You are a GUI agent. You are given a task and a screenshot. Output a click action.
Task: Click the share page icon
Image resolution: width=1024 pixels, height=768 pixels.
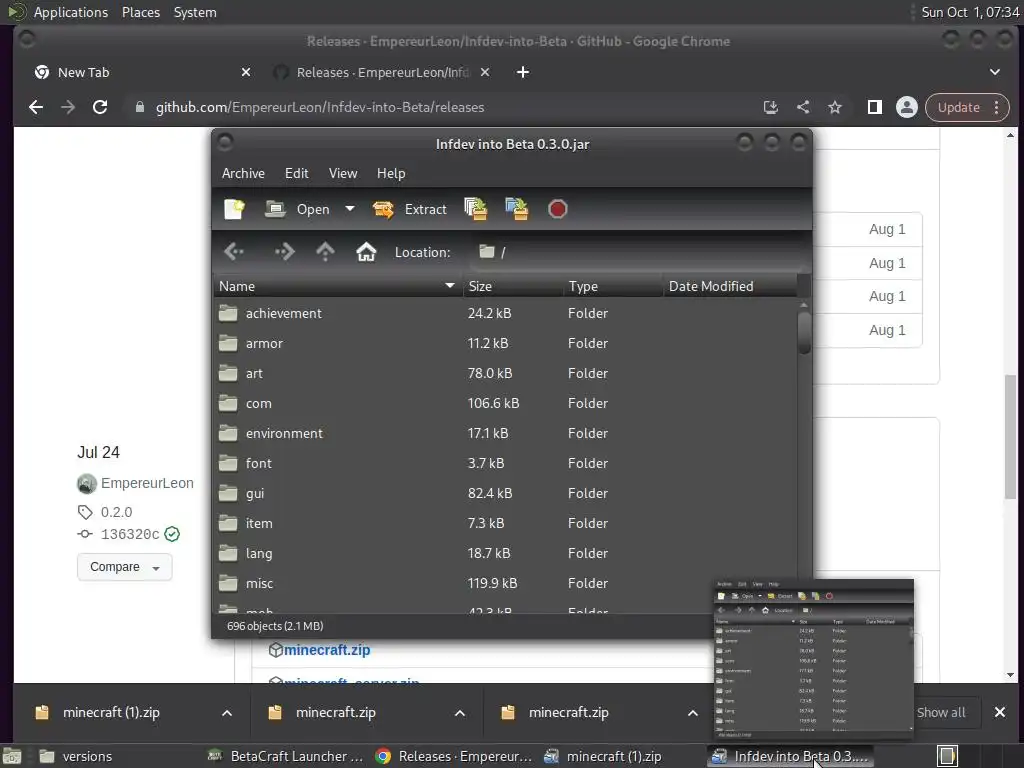coord(803,107)
